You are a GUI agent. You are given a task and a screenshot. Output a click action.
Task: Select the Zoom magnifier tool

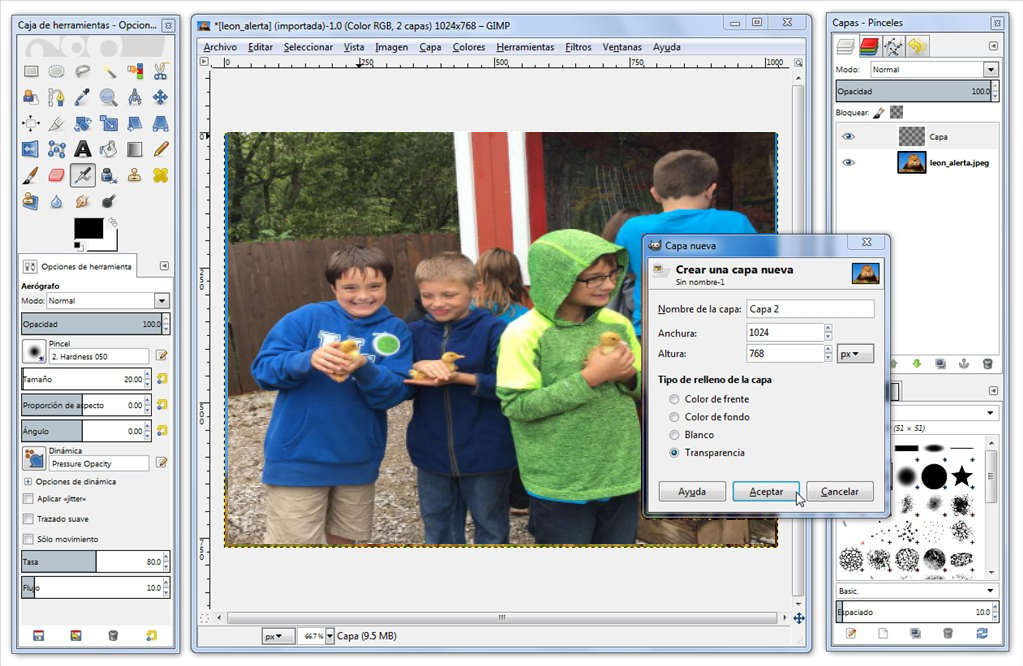[x=108, y=97]
